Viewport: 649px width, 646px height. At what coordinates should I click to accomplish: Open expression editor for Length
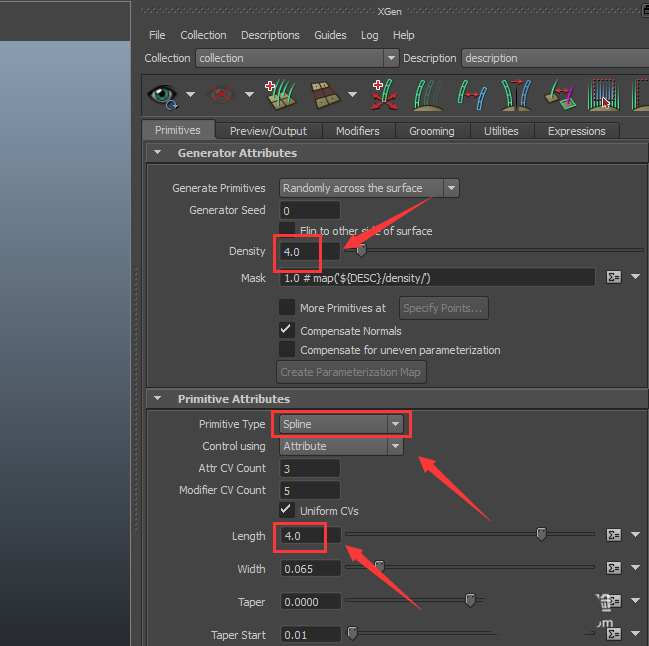[613, 535]
